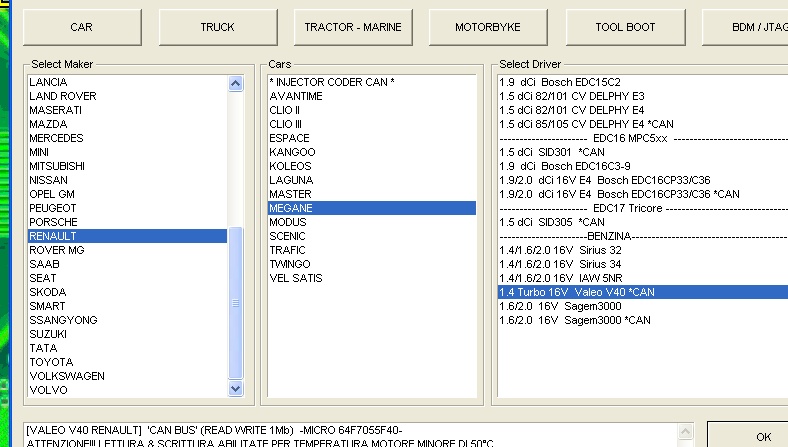
Task: Confirm selection with the OK button
Action: [x=762, y=436]
